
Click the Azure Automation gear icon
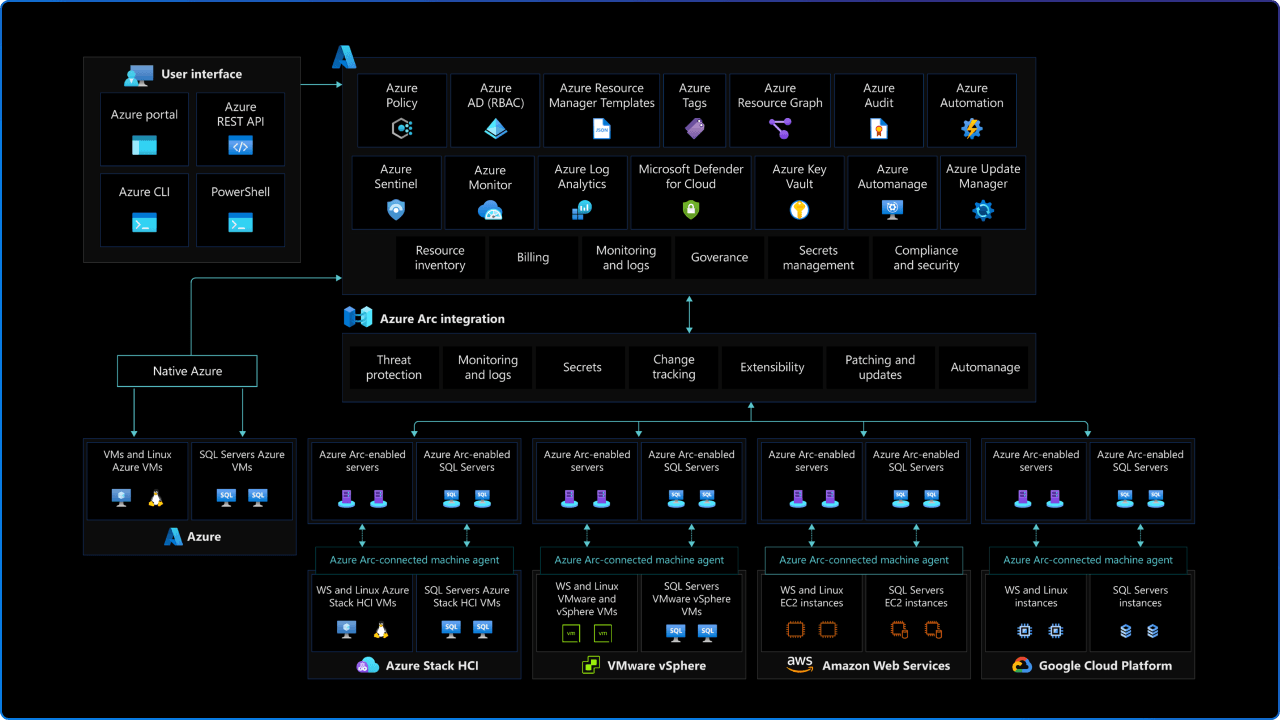(972, 128)
